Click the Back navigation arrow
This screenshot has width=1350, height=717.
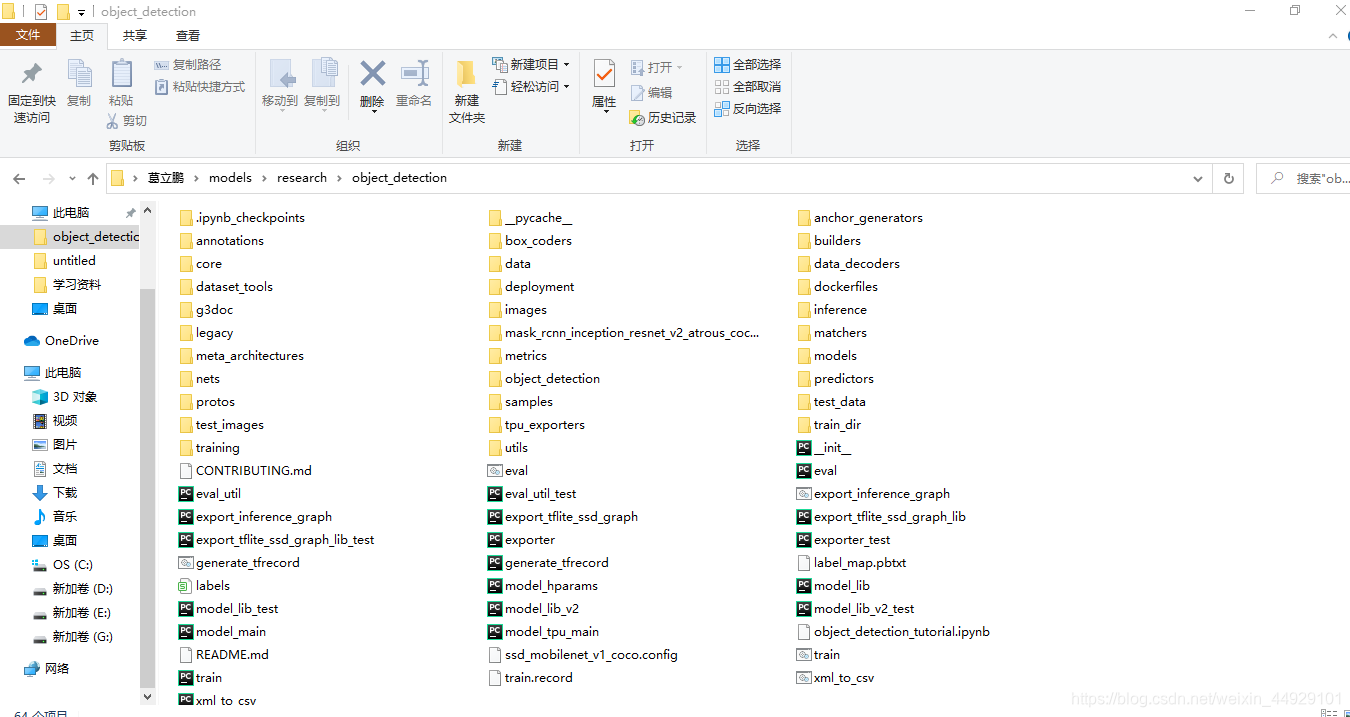click(19, 179)
